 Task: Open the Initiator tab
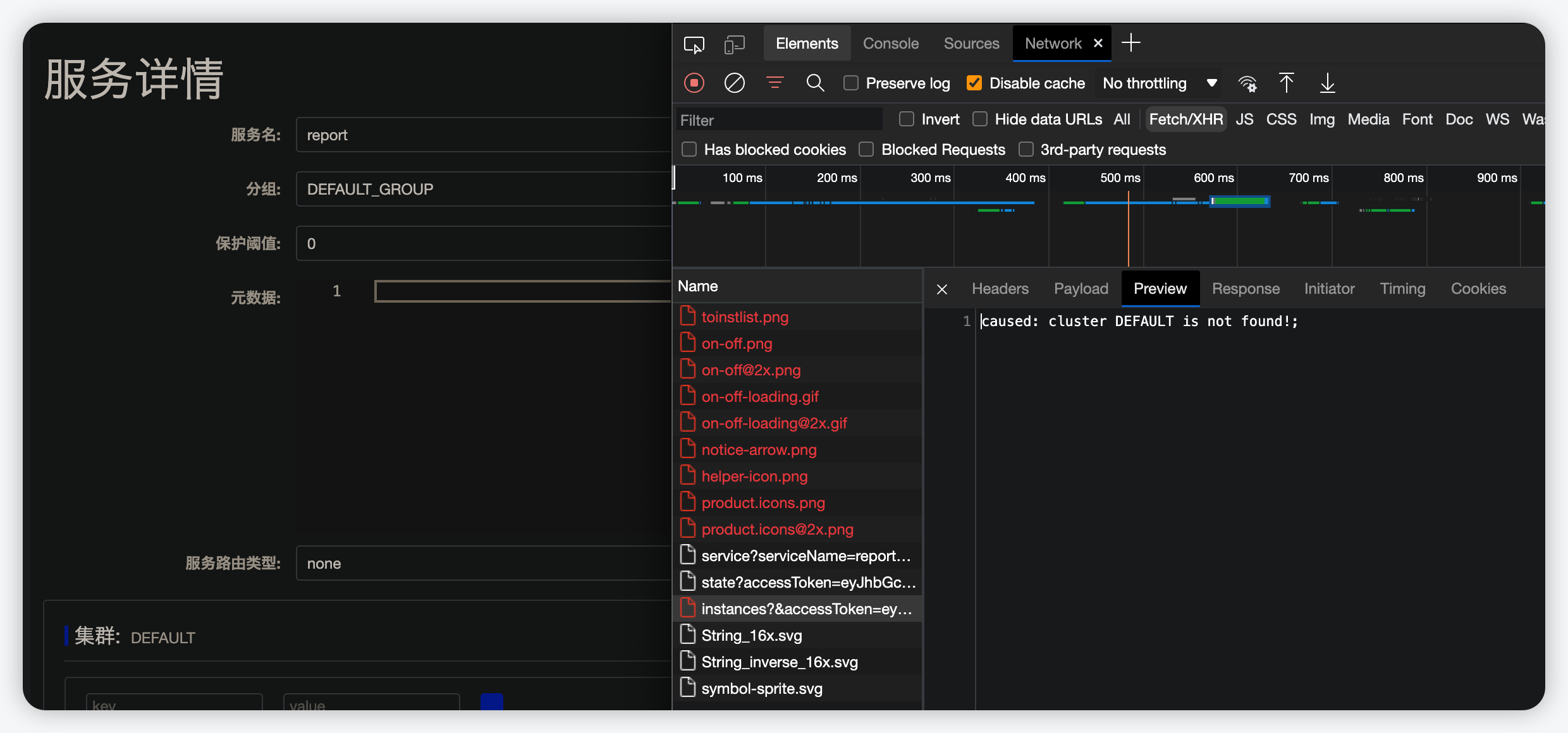click(x=1329, y=289)
